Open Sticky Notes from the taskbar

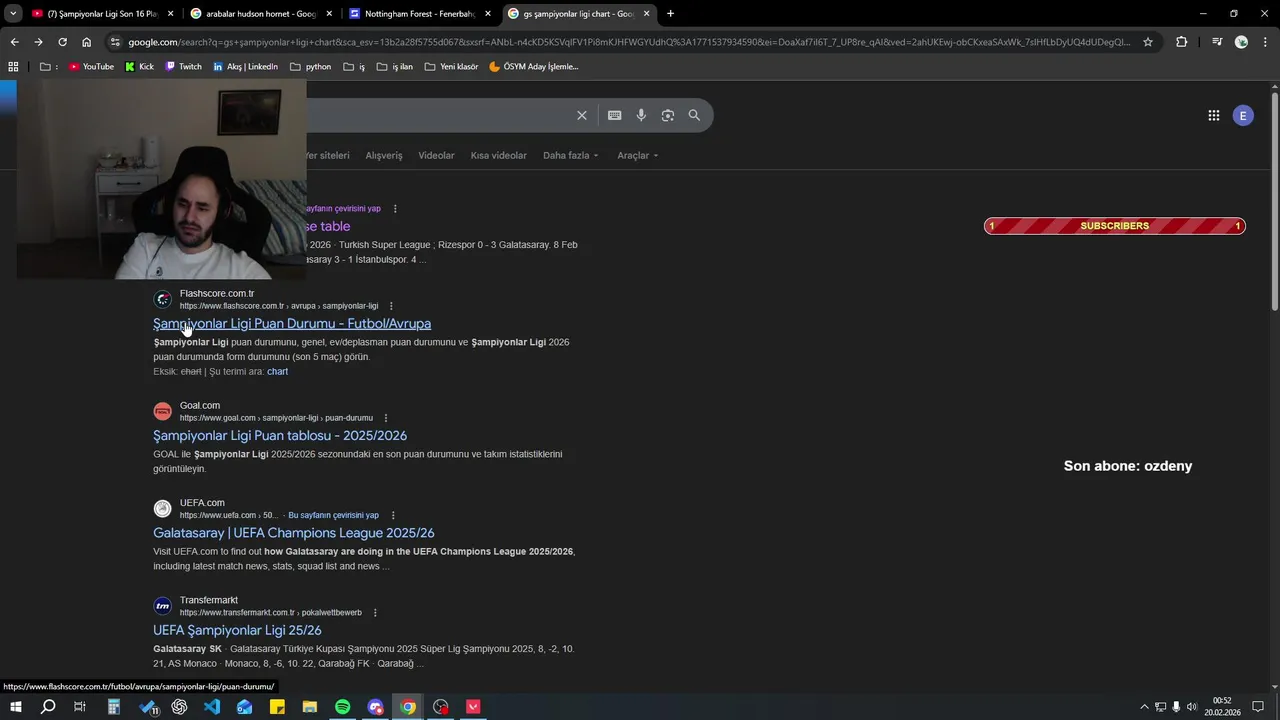pyautogui.click(x=277, y=707)
